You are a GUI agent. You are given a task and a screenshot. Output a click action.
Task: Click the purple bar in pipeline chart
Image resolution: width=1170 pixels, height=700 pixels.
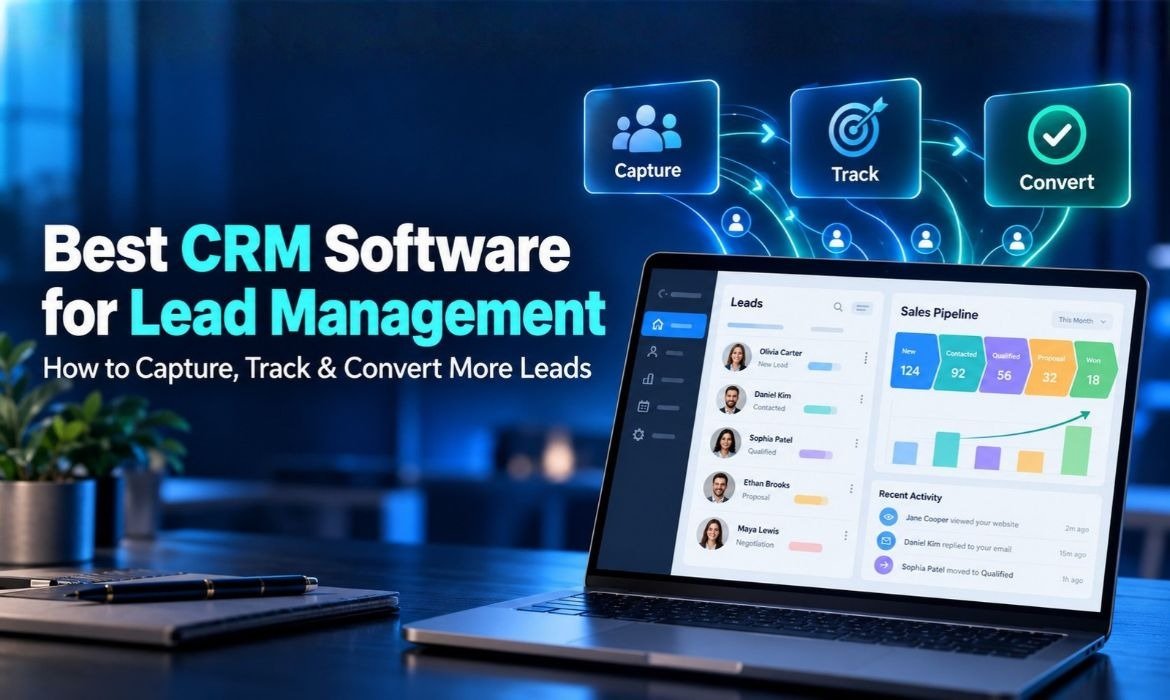tap(987, 458)
